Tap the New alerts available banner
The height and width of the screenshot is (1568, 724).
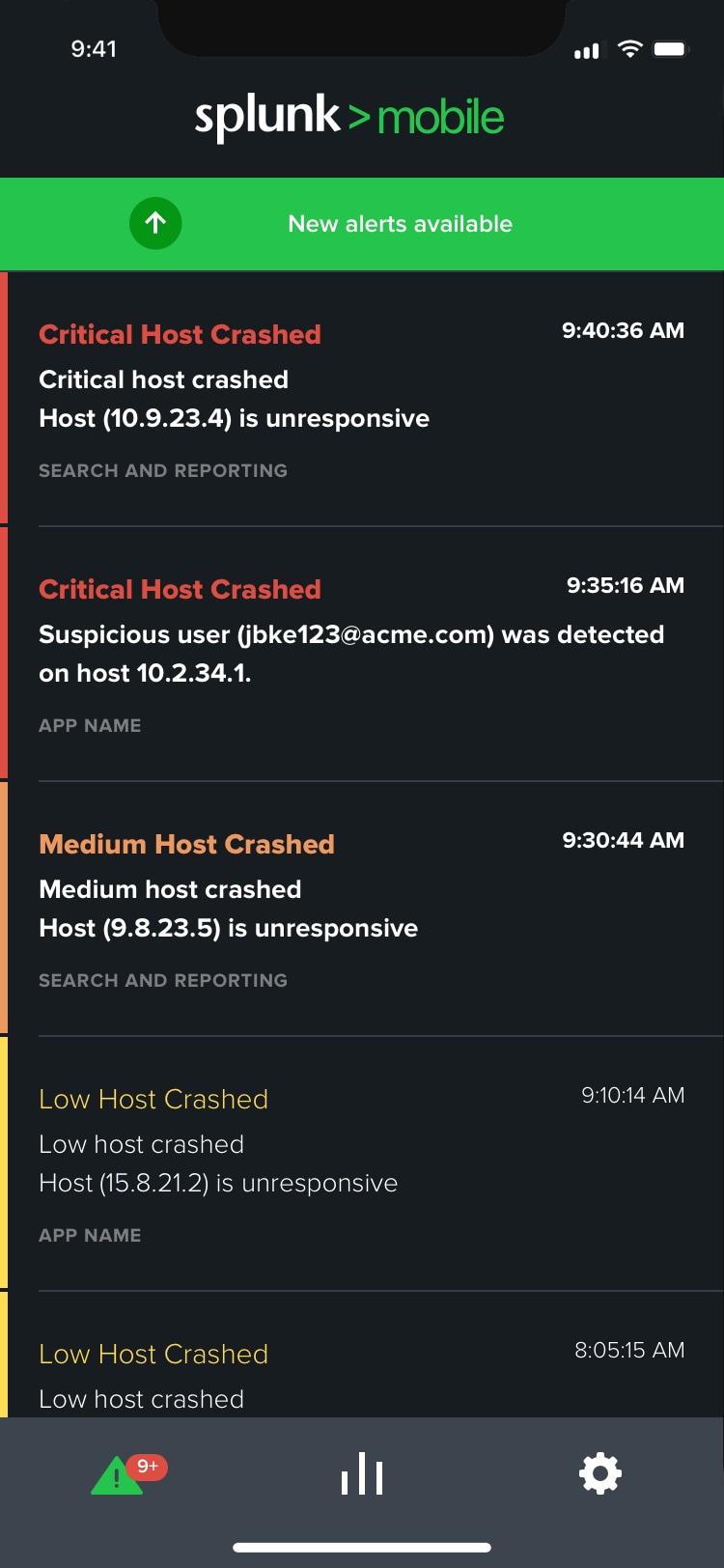(x=362, y=224)
